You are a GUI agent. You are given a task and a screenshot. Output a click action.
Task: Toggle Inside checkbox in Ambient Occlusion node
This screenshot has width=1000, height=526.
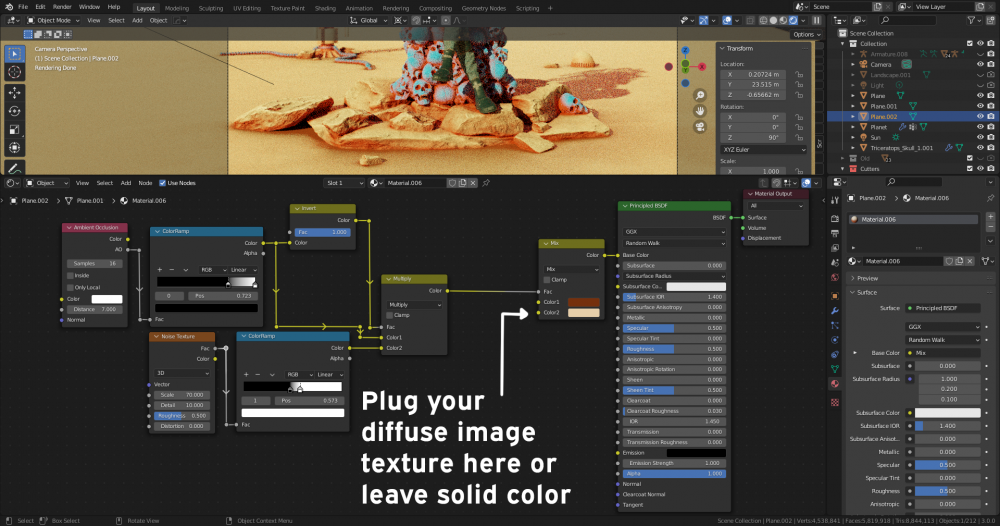point(70,275)
